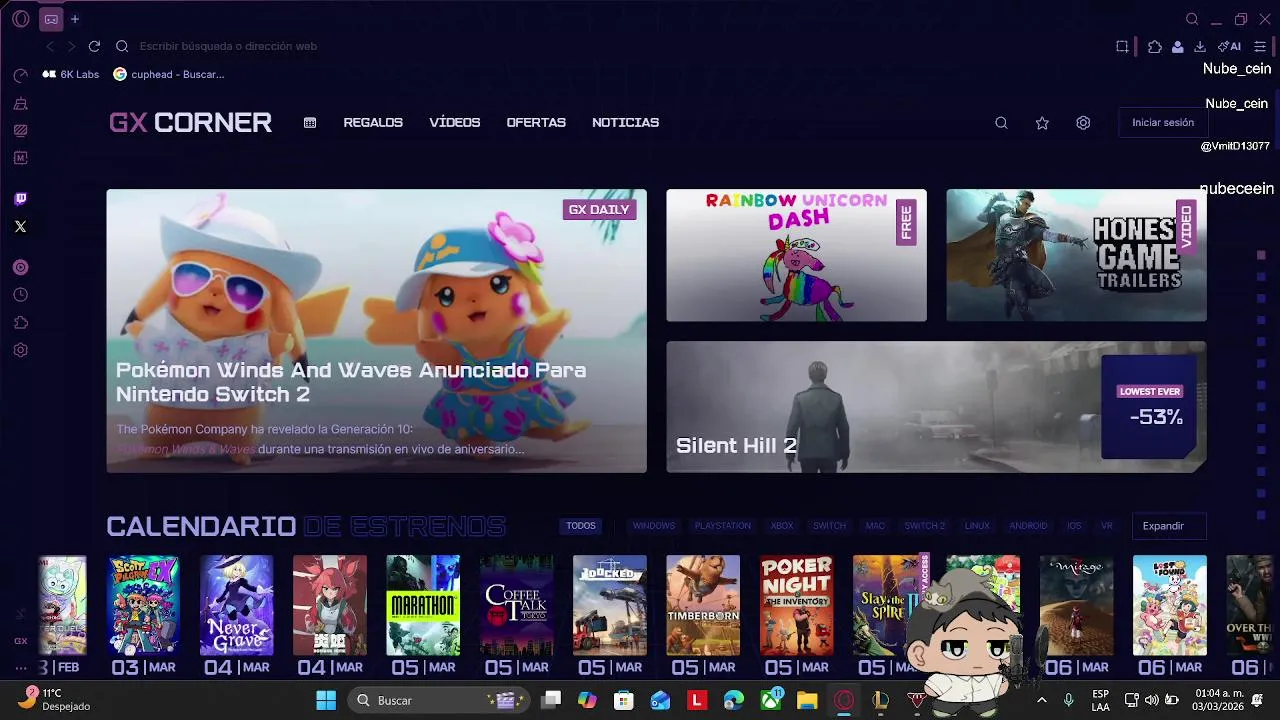Screen dimensions: 1280x720
Task: Open a new tab with plus icon
Action: click(x=75, y=19)
